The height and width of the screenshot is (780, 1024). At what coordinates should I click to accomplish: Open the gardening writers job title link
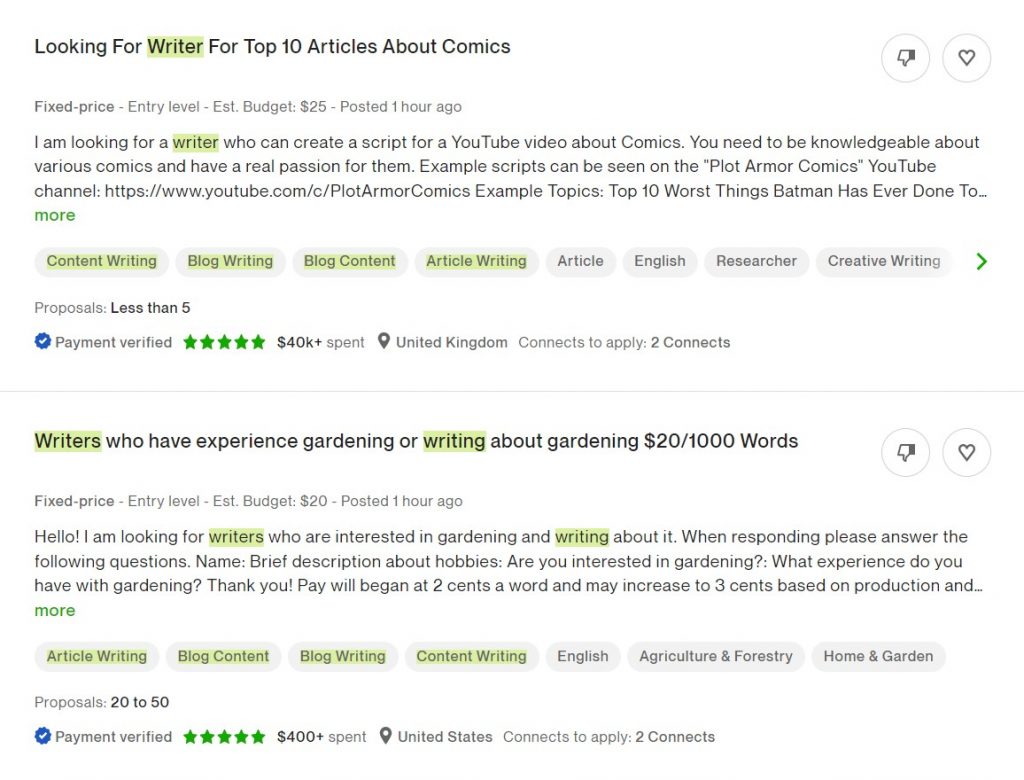[416, 441]
